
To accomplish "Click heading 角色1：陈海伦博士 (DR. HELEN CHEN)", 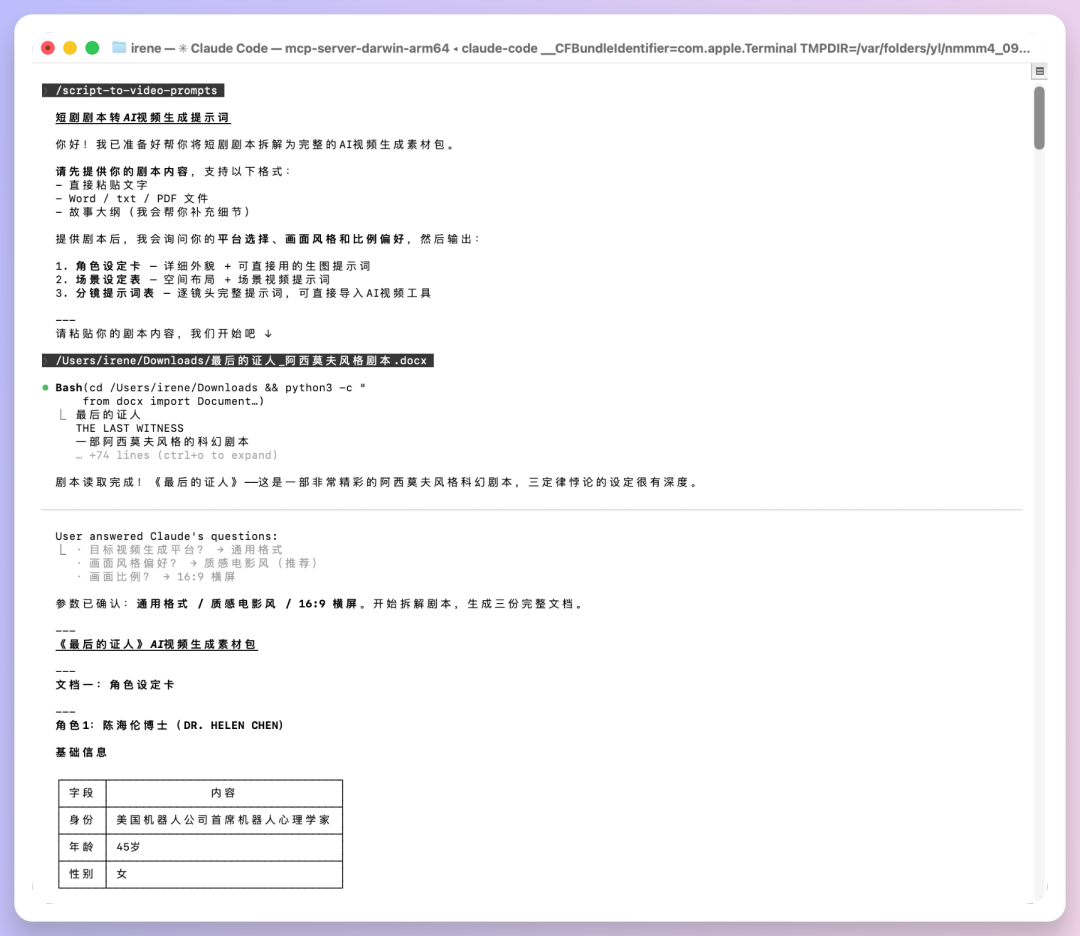I will point(169,726).
